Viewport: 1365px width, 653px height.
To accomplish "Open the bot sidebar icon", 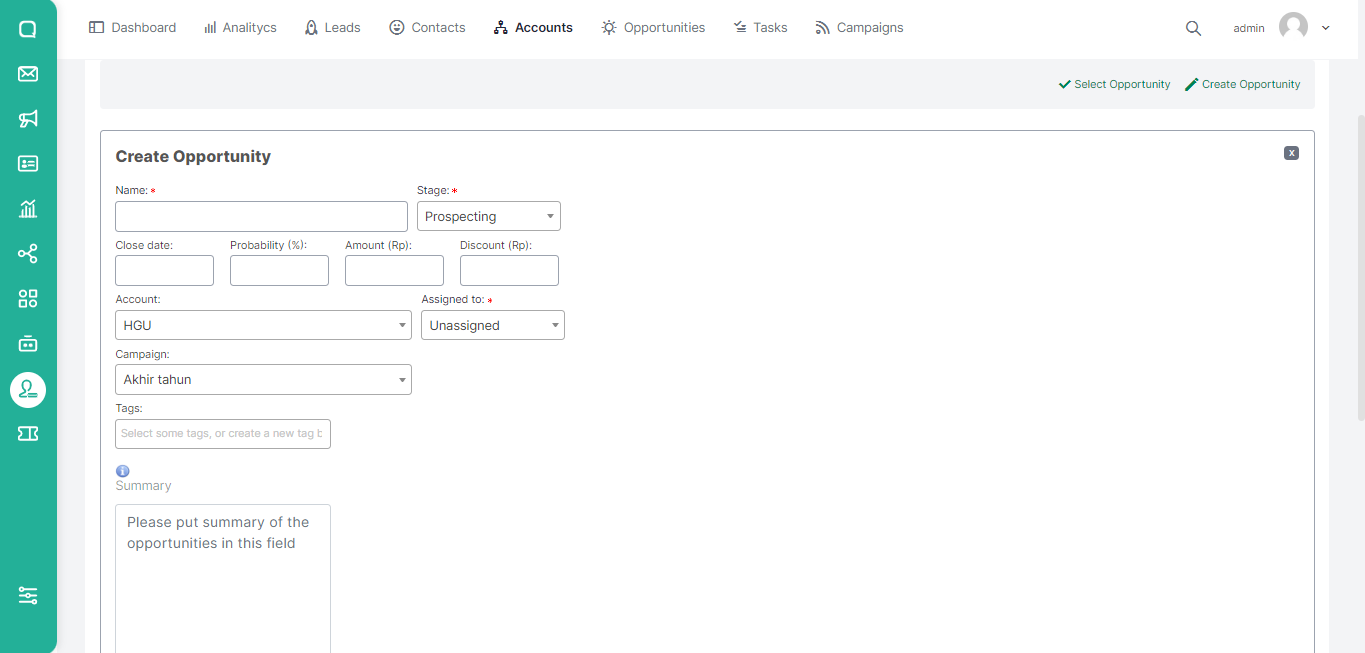I will tap(28, 343).
